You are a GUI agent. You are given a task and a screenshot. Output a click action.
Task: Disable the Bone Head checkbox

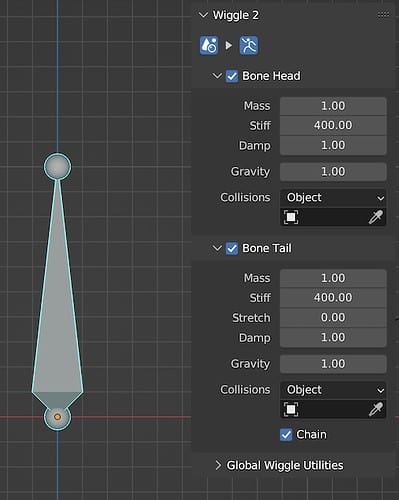coord(232,76)
